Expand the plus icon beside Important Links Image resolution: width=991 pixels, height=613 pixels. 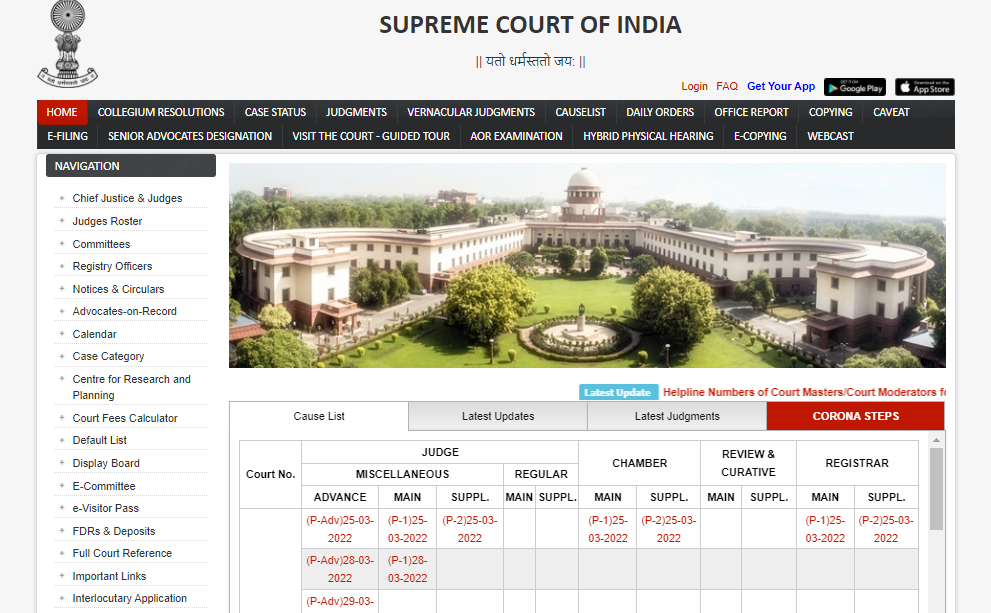click(62, 576)
